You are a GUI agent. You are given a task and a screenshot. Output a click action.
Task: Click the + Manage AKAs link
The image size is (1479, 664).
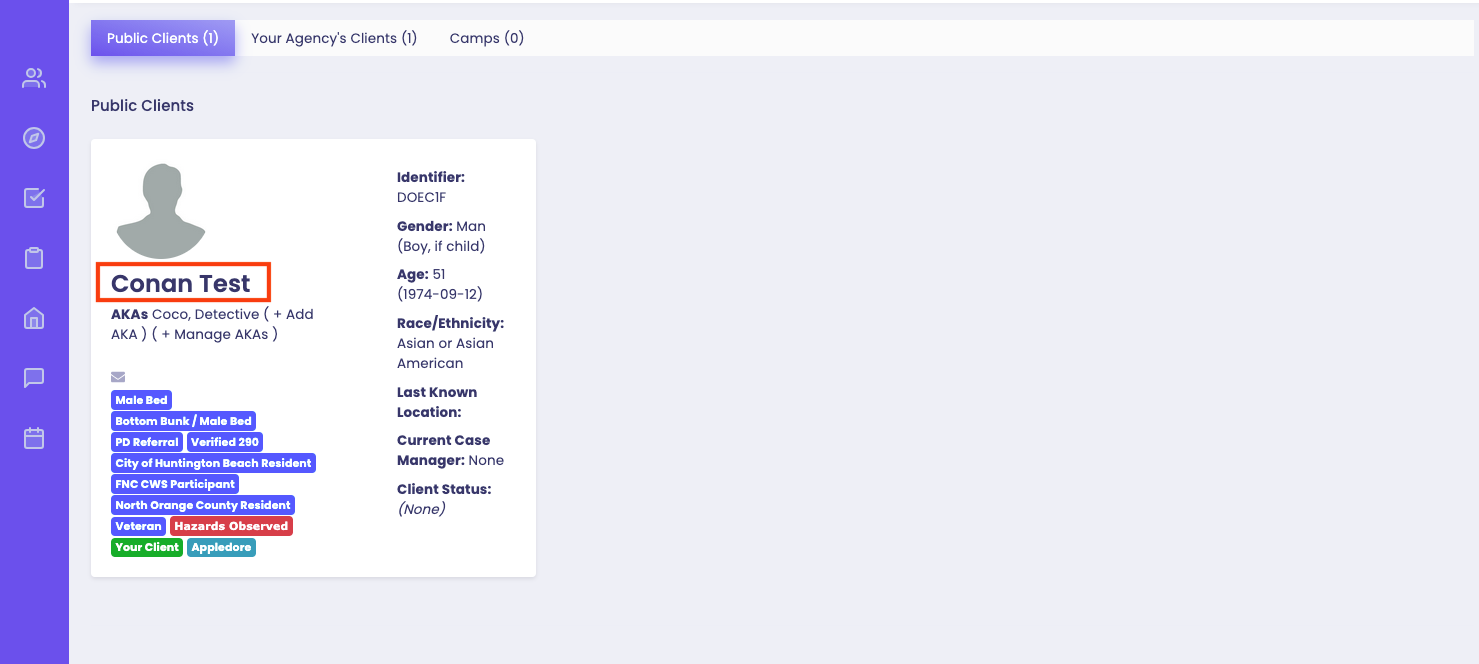215,334
